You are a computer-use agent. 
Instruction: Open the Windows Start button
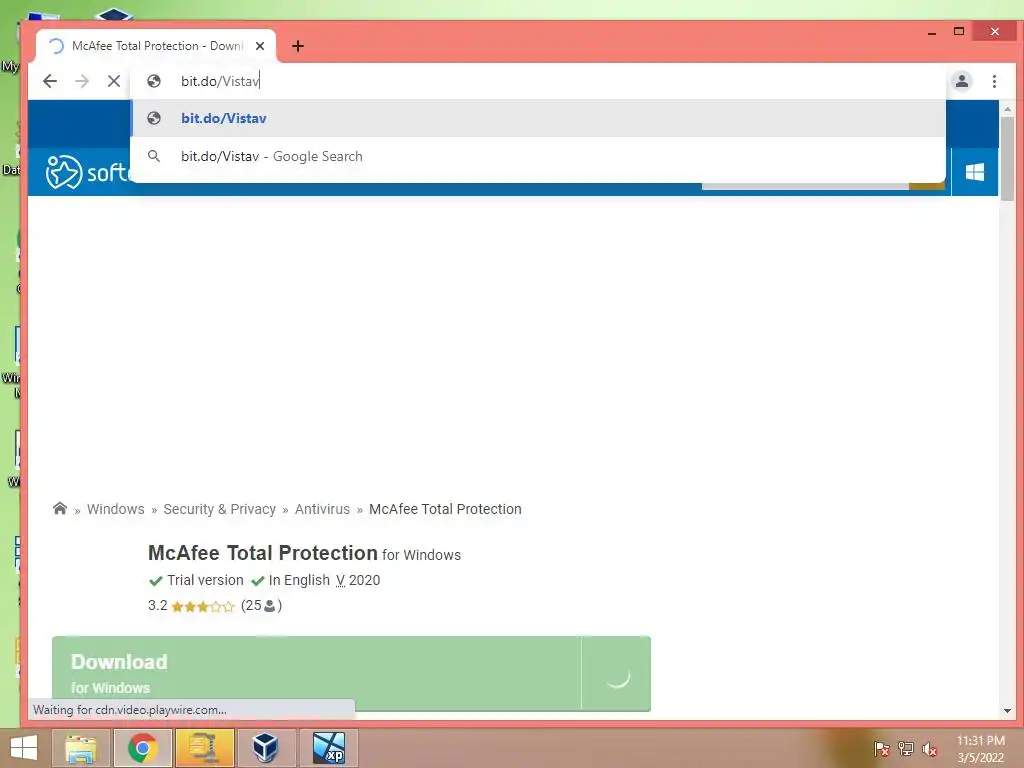[x=24, y=748]
